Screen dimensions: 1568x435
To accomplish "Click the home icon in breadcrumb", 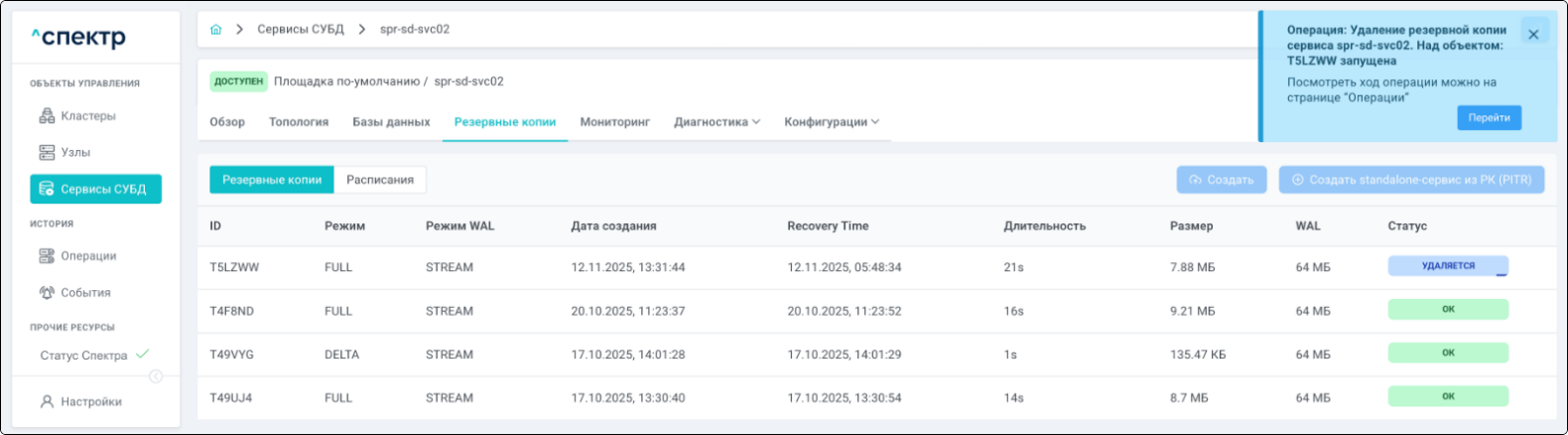I will [x=215, y=30].
